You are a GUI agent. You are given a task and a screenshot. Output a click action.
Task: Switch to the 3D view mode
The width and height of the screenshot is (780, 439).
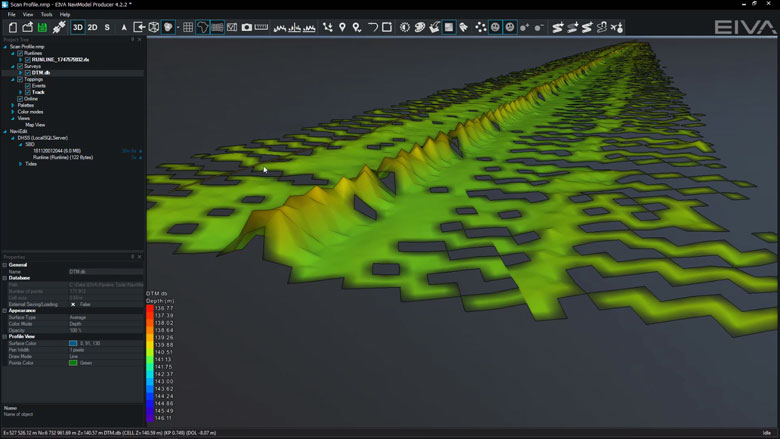click(78, 27)
